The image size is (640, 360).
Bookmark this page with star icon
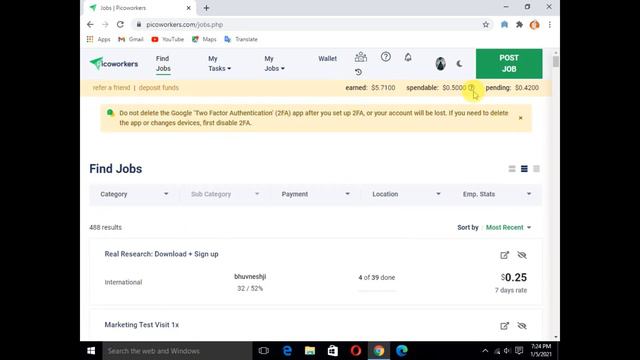point(486,24)
